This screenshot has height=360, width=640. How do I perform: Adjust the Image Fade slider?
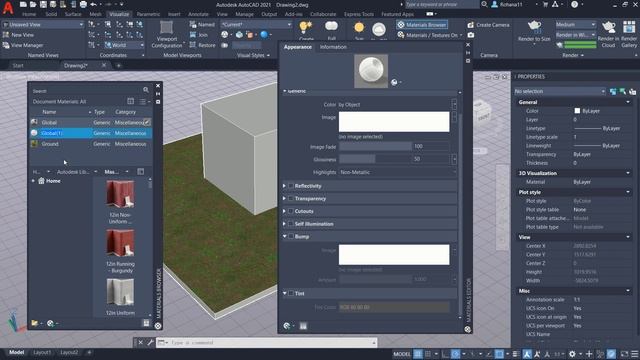(375, 146)
